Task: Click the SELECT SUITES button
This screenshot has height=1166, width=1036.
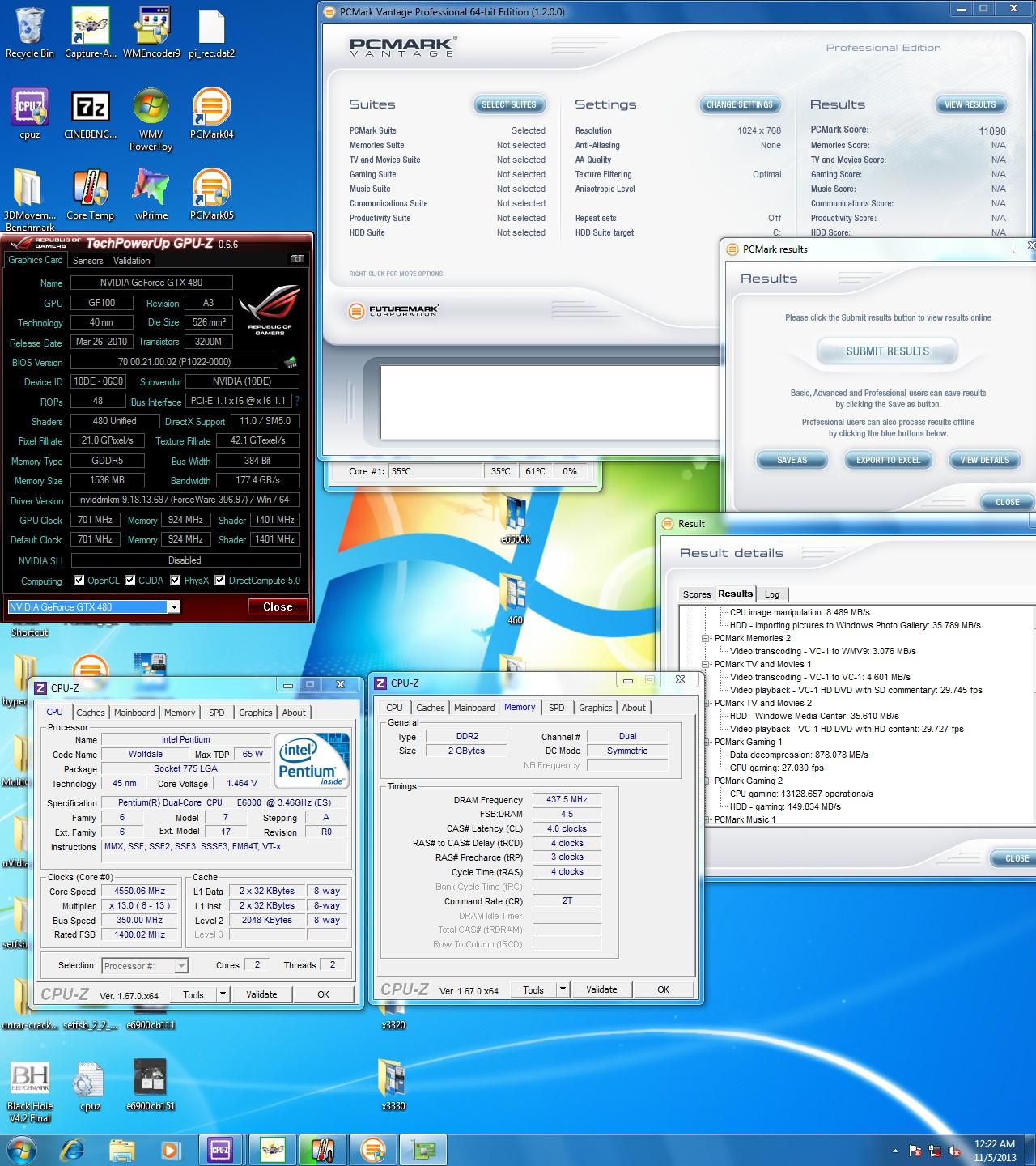Action: (x=509, y=104)
